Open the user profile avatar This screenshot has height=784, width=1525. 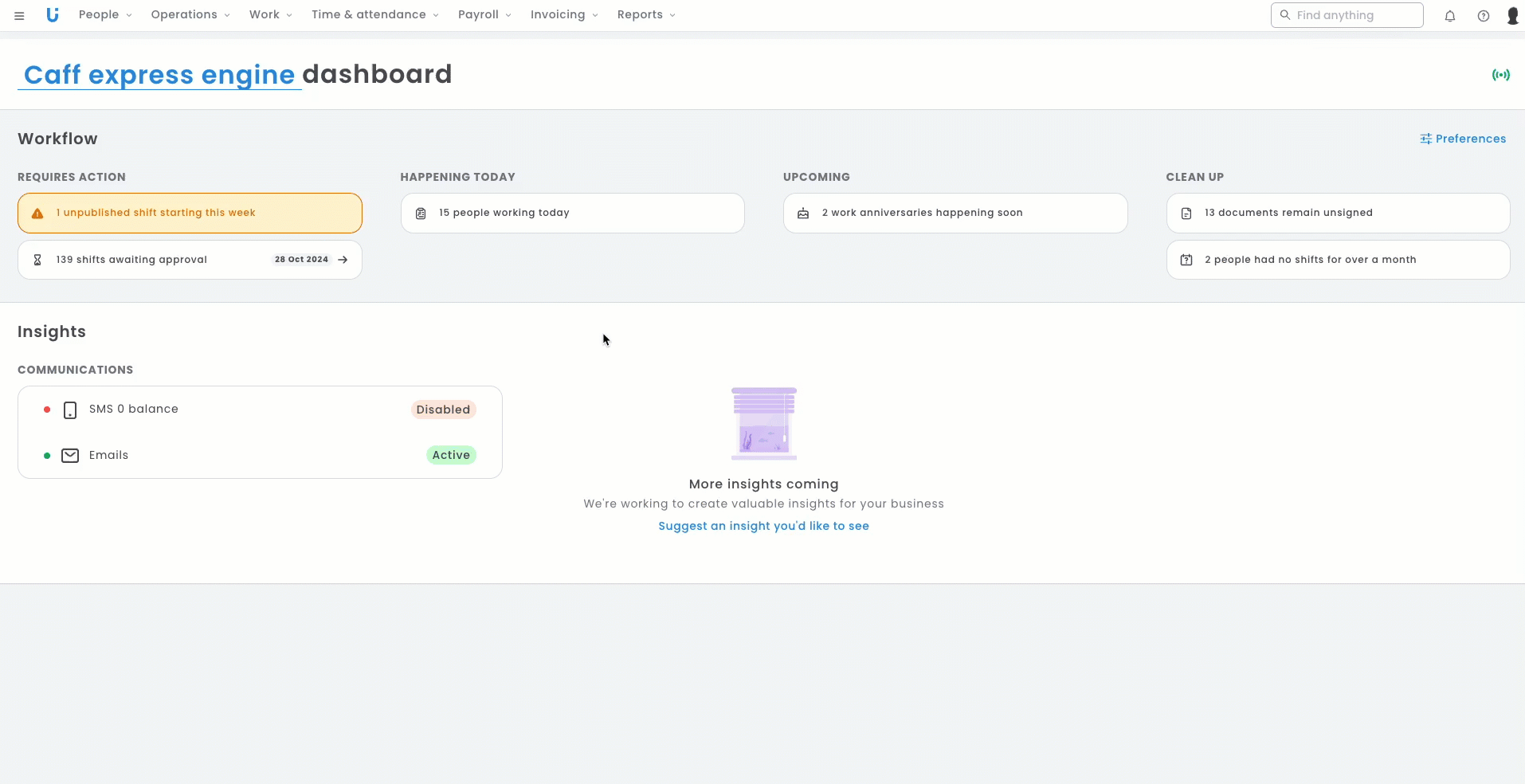click(x=1512, y=16)
